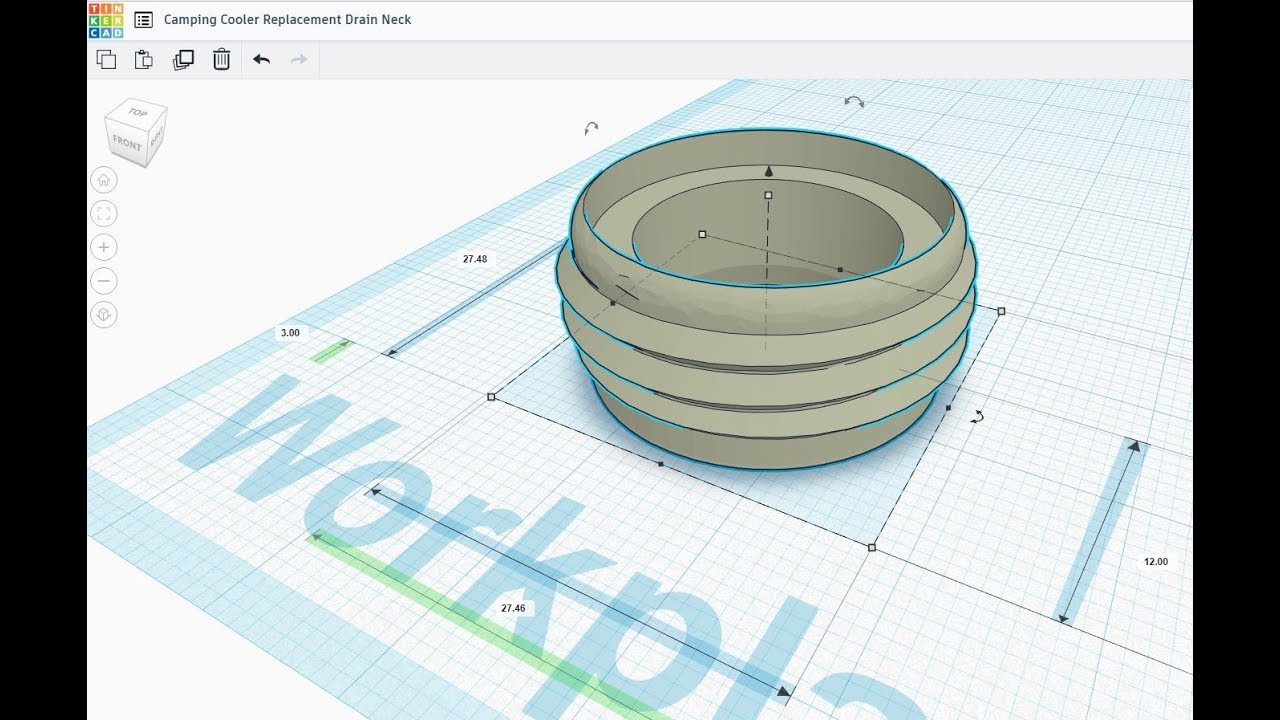Click the rotation arrow above the model
Viewport: 1280px width, 720px height.
pos(854,101)
